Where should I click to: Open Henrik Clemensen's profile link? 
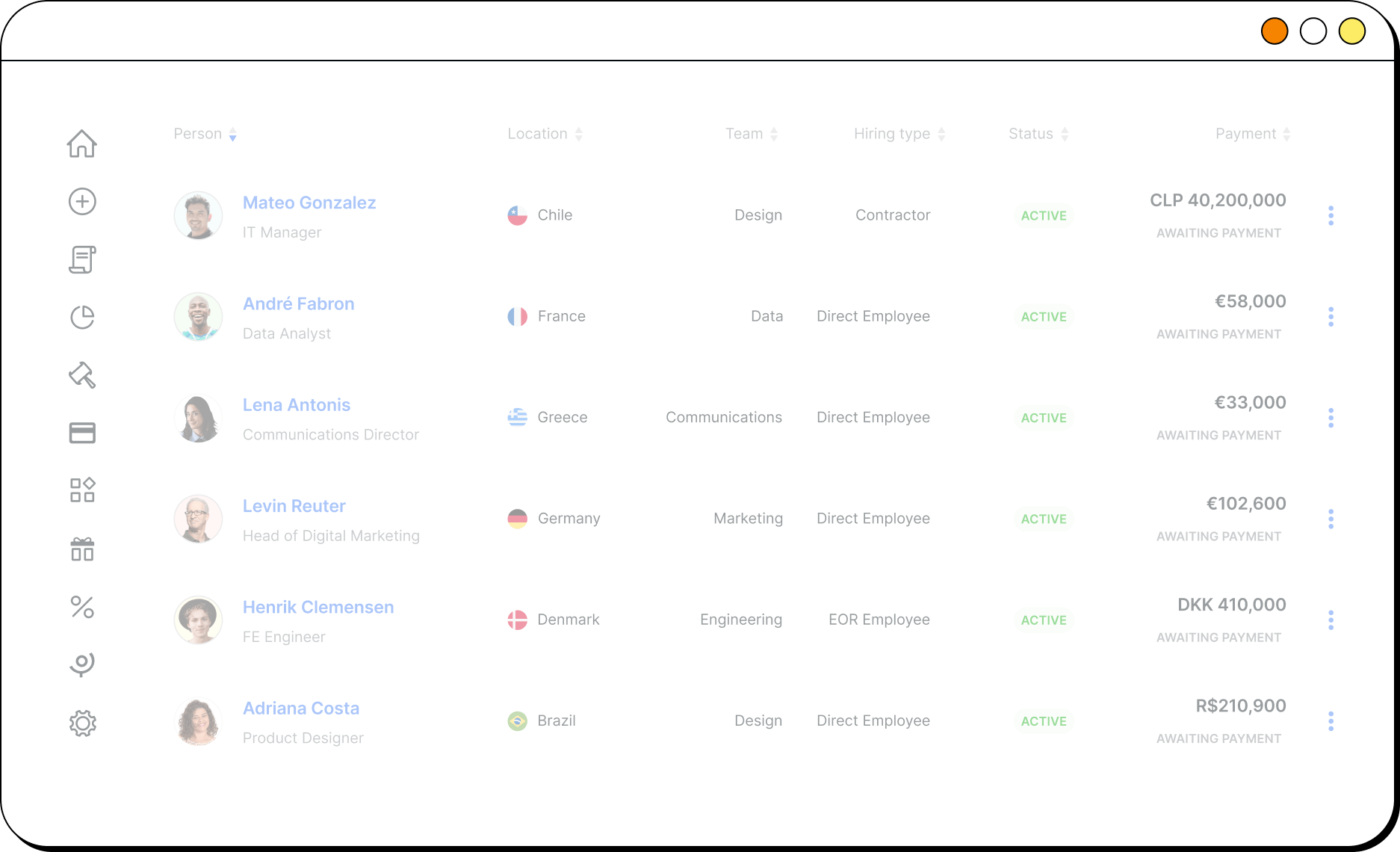pyautogui.click(x=318, y=607)
